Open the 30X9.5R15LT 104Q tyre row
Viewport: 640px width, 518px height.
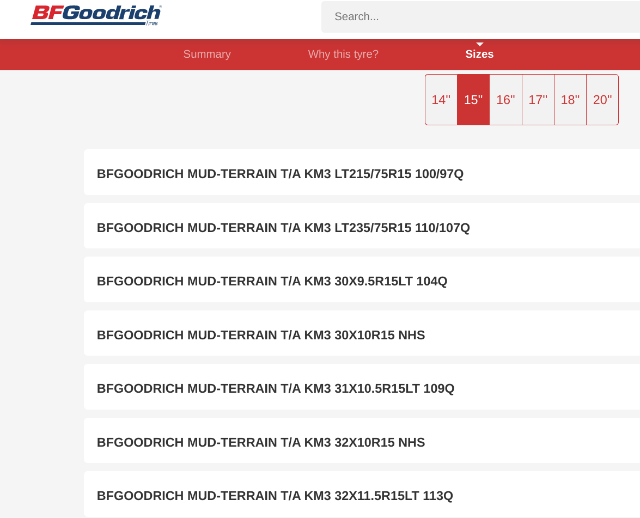pos(362,280)
